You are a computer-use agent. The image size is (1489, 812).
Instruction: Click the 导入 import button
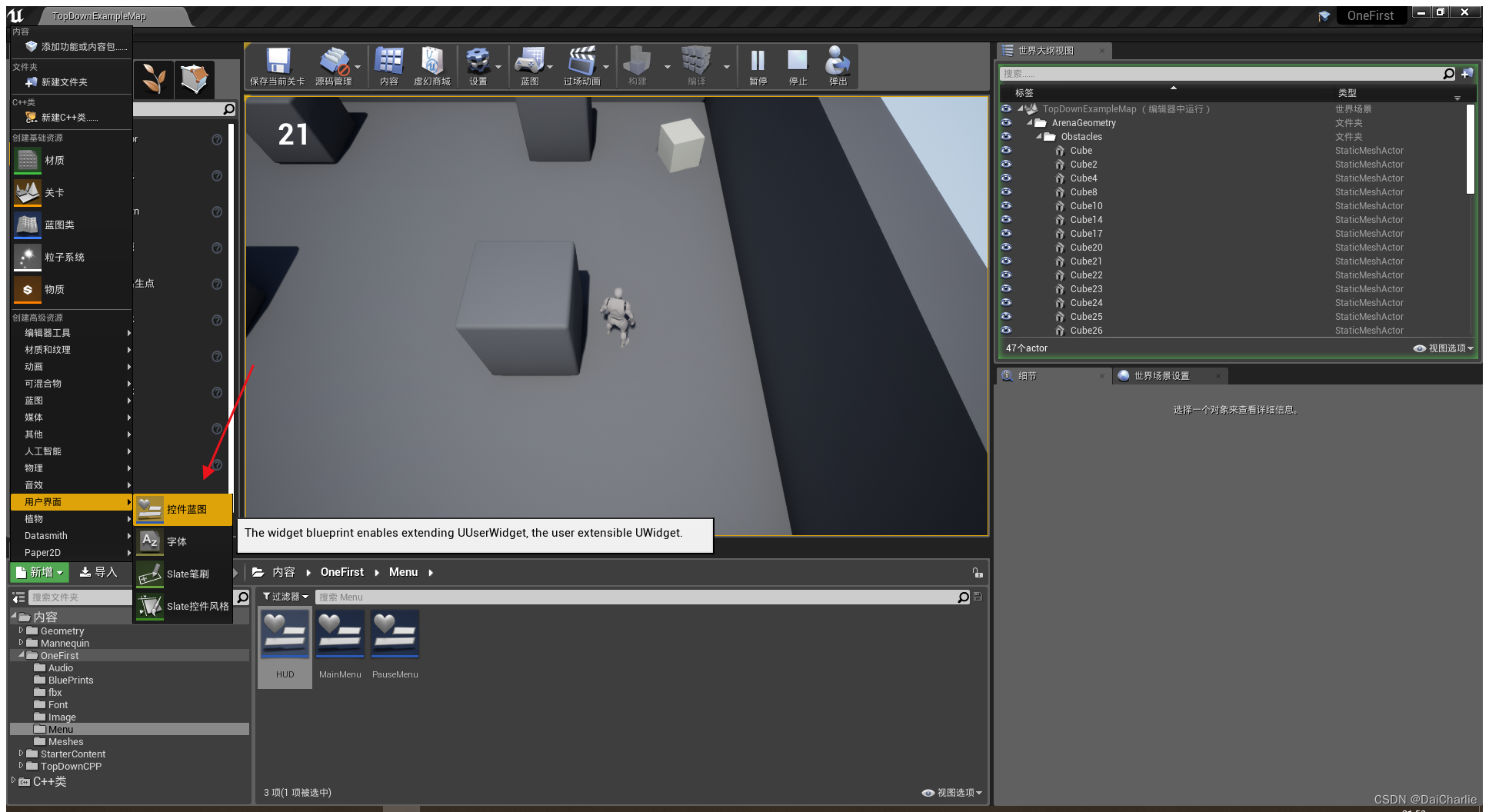pyautogui.click(x=101, y=572)
